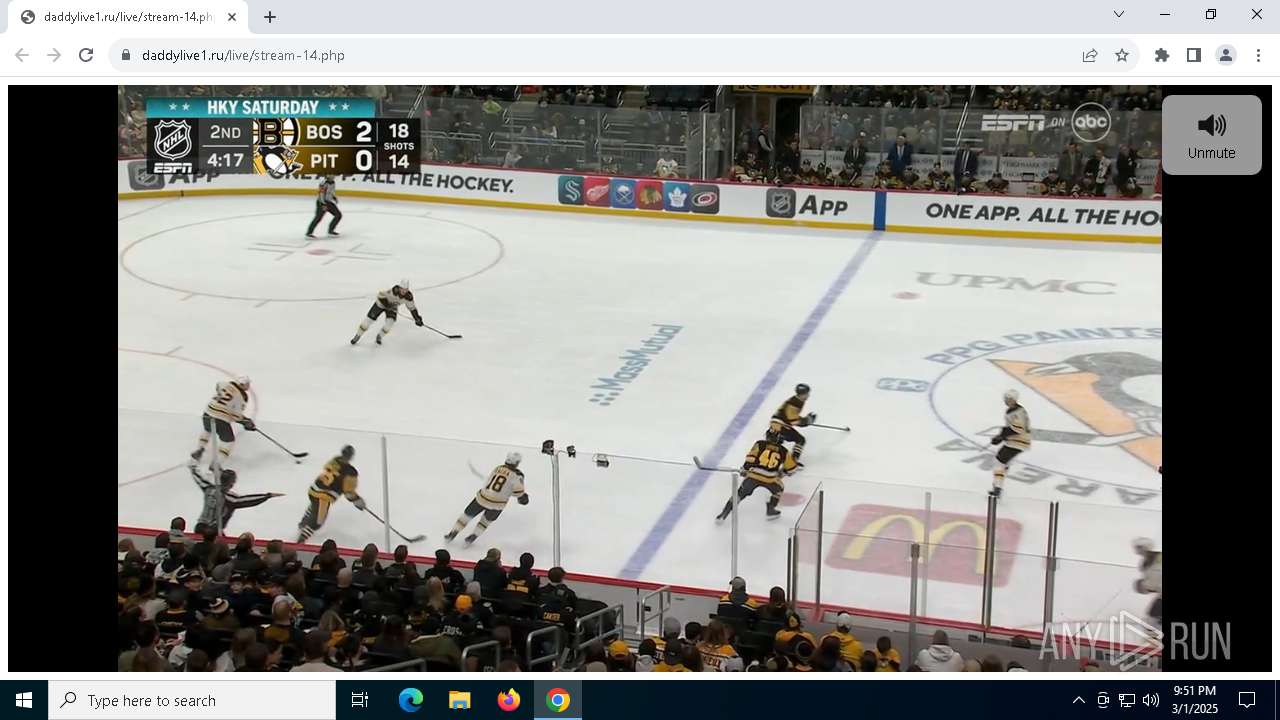Restore down the Chrome window

[x=1211, y=14]
